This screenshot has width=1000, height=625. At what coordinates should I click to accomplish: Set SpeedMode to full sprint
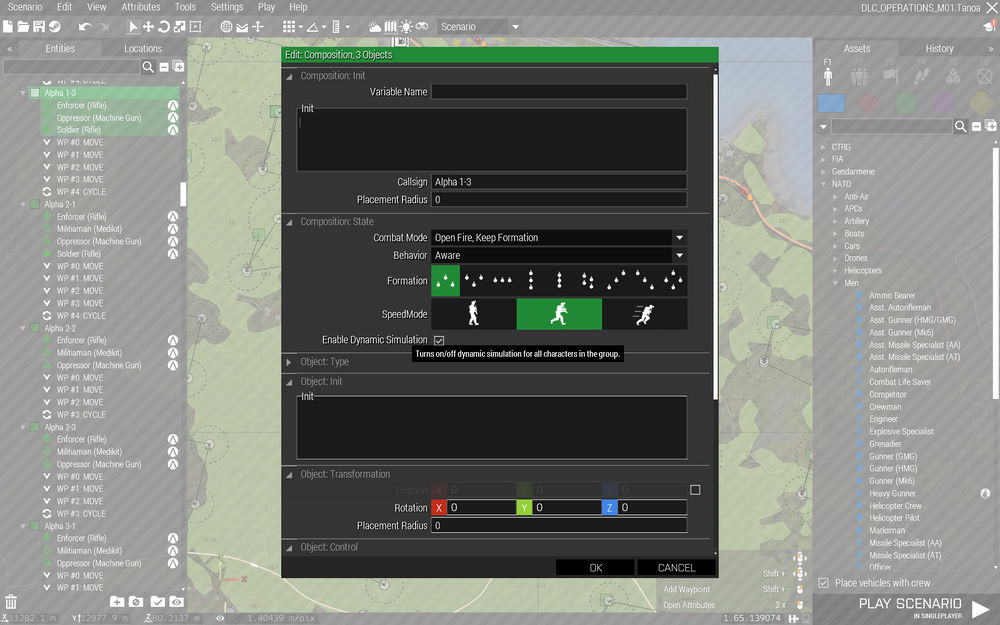coord(642,314)
